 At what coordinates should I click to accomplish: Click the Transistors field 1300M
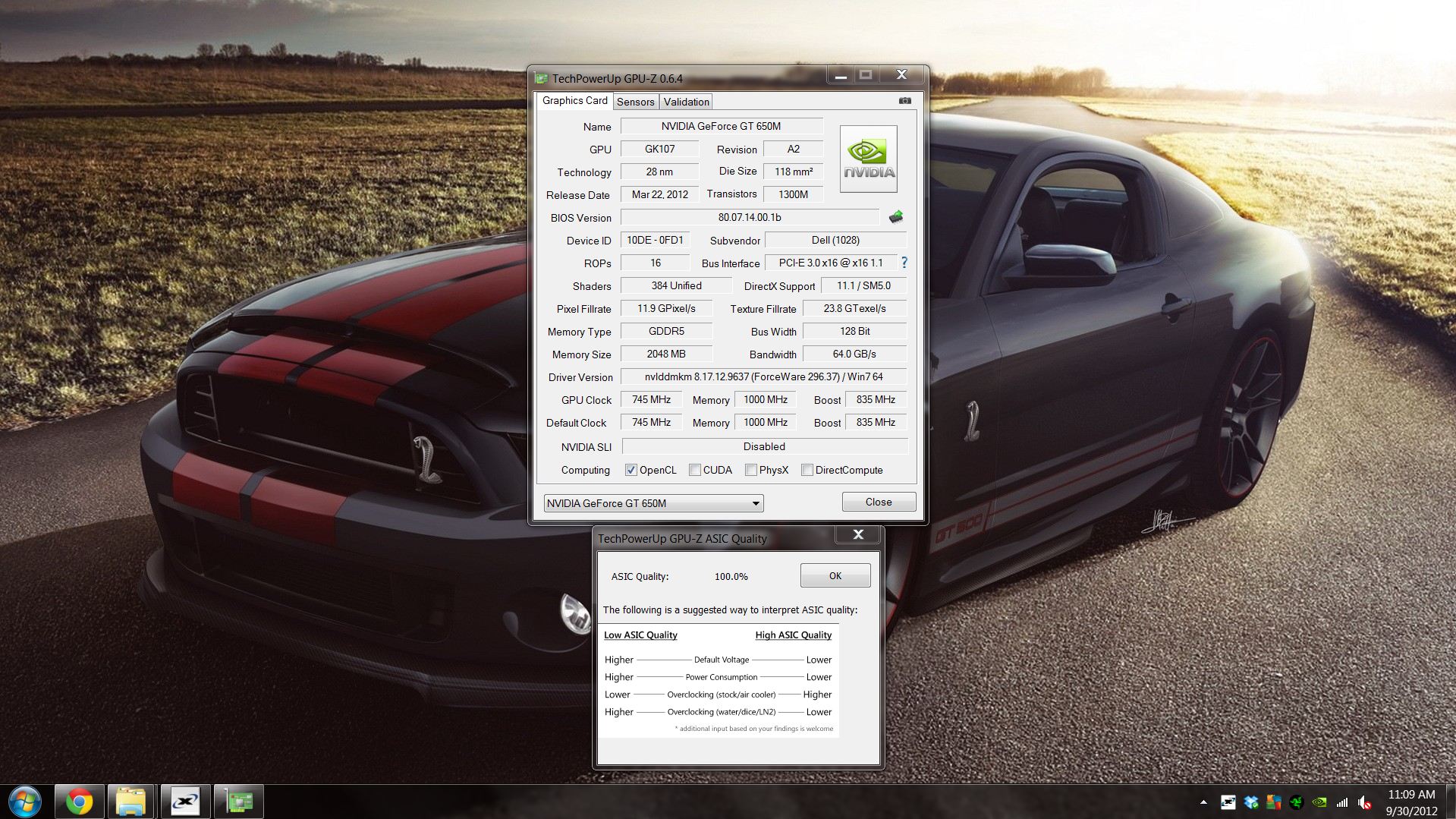click(x=793, y=194)
